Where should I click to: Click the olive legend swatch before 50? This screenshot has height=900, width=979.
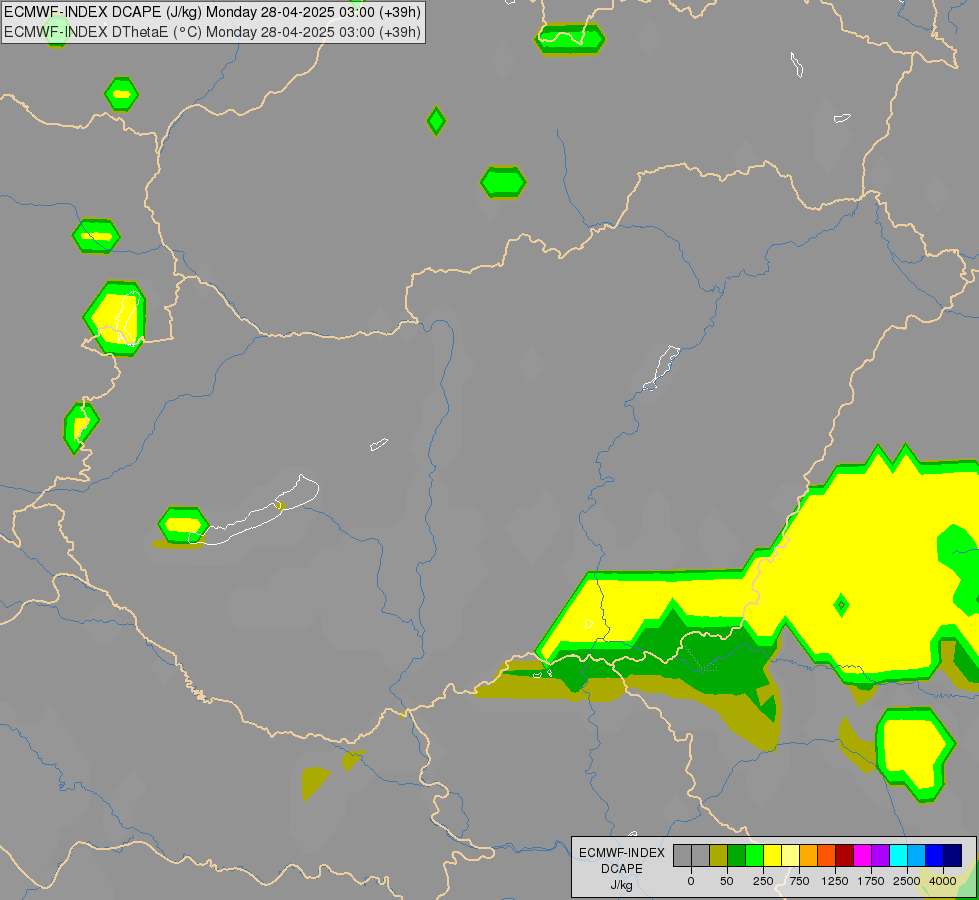718,856
